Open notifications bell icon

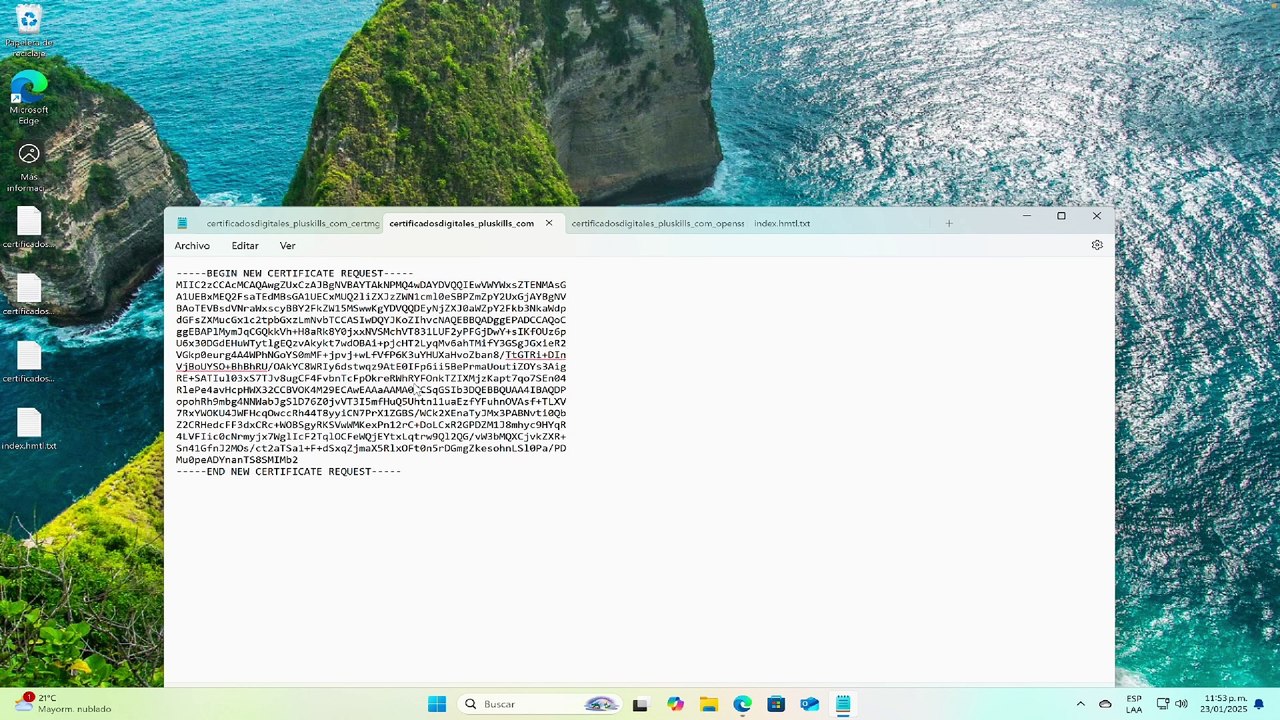coord(1259,704)
